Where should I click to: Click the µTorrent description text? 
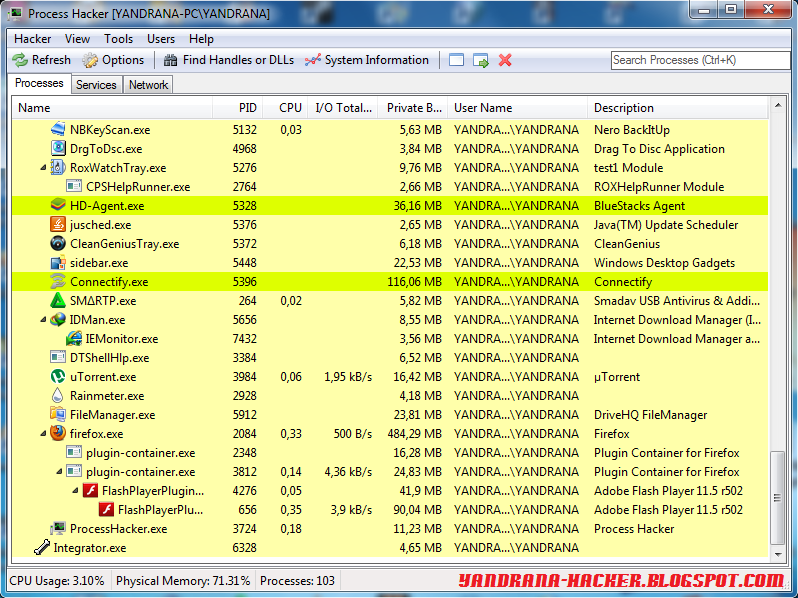pyautogui.click(x=616, y=377)
